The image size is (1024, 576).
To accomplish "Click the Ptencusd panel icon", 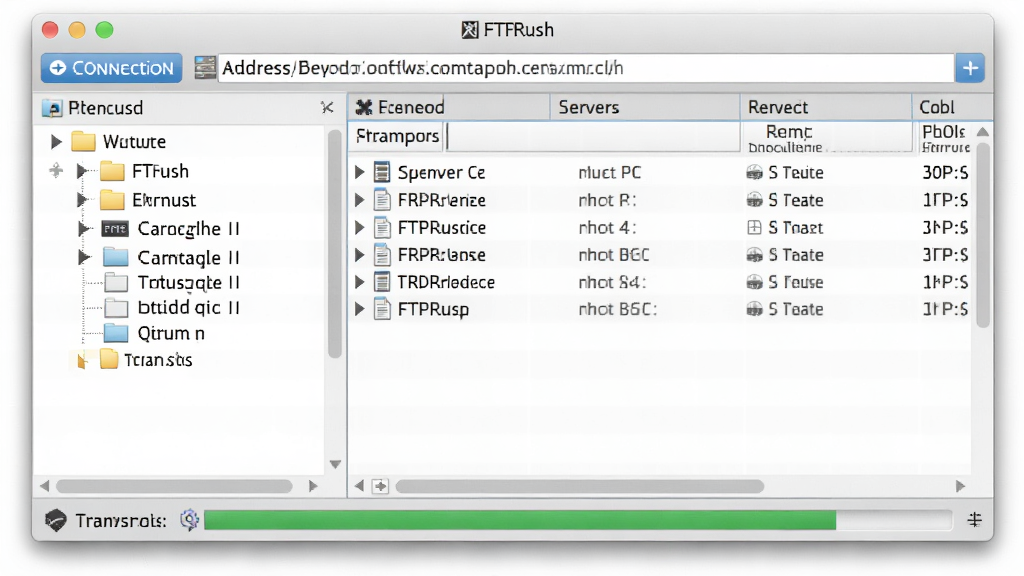I will [52, 108].
